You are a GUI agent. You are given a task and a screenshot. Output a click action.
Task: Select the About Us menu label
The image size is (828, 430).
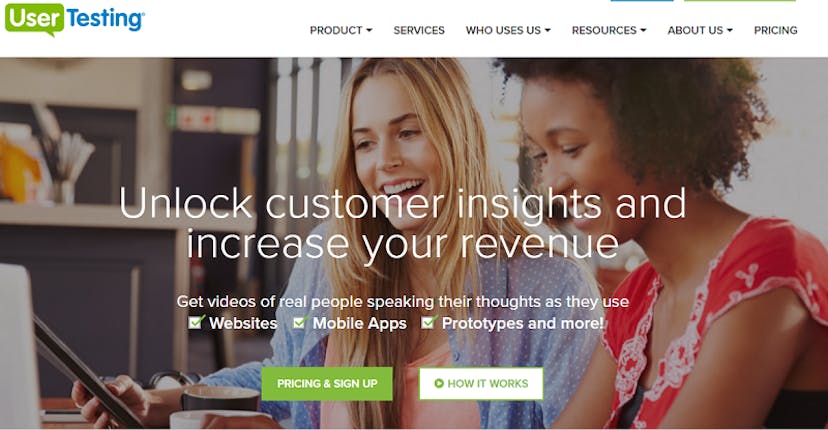point(695,31)
